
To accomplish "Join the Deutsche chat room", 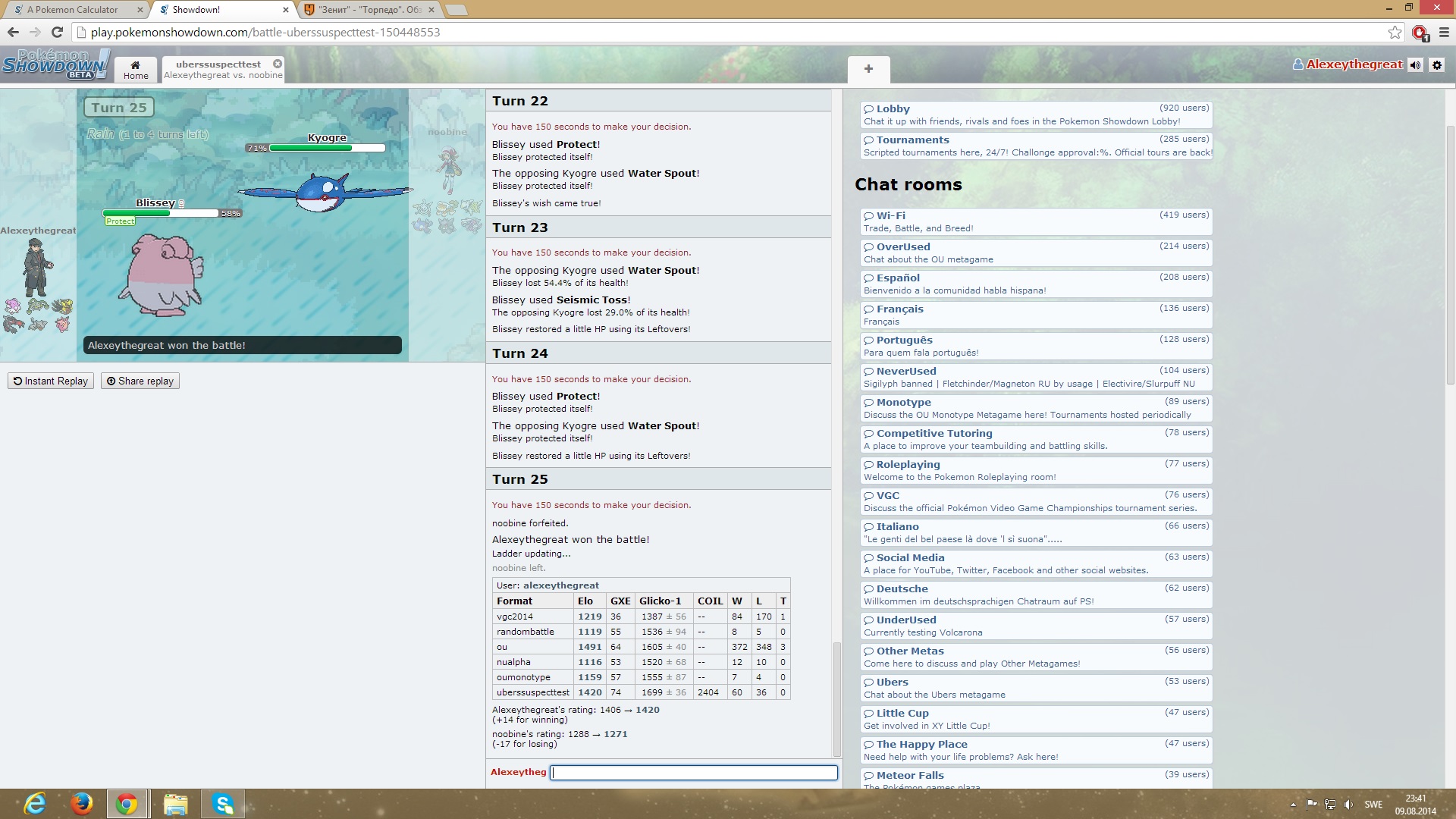I will [x=1036, y=595].
